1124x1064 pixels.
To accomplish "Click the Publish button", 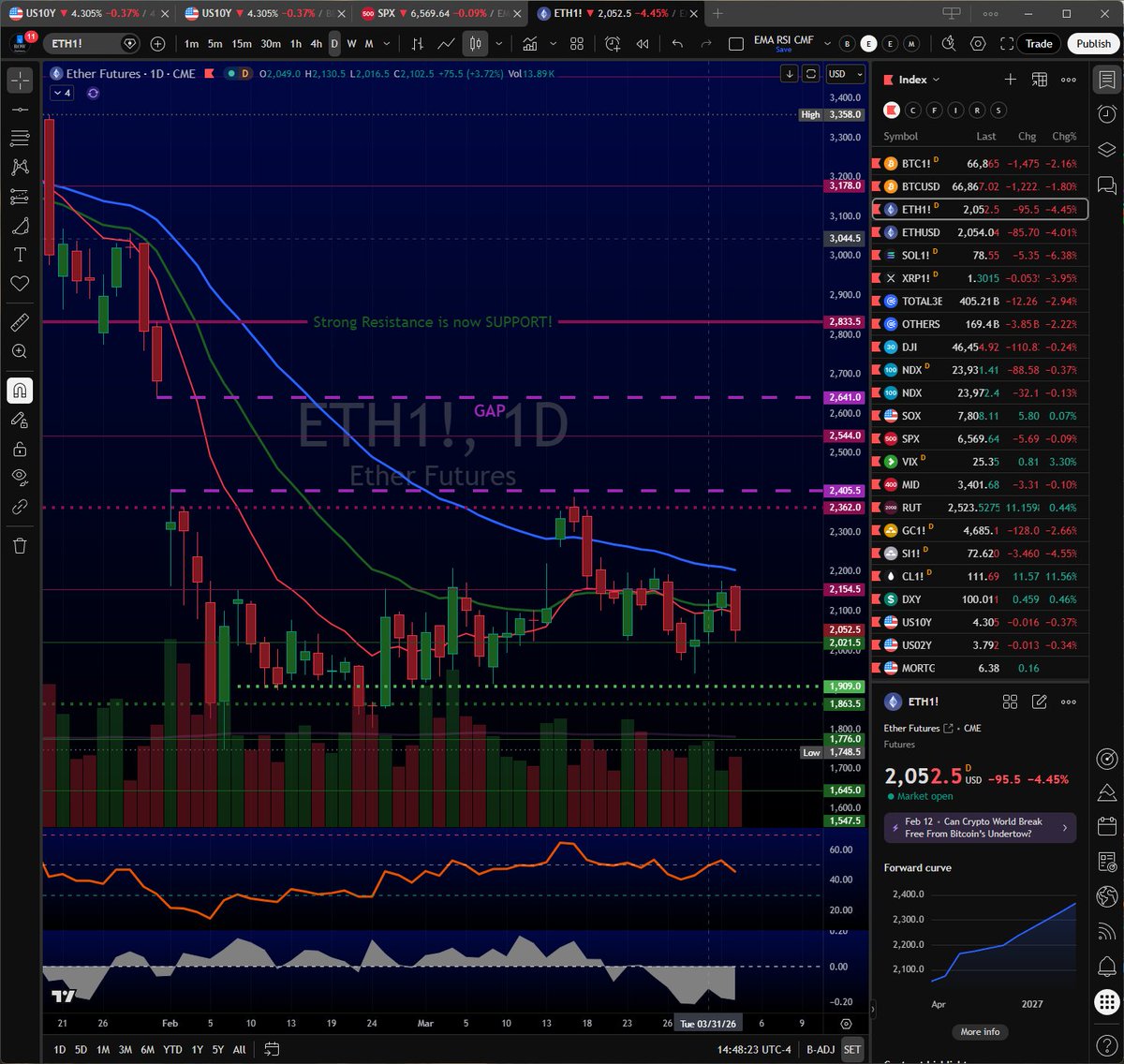I will (x=1093, y=44).
